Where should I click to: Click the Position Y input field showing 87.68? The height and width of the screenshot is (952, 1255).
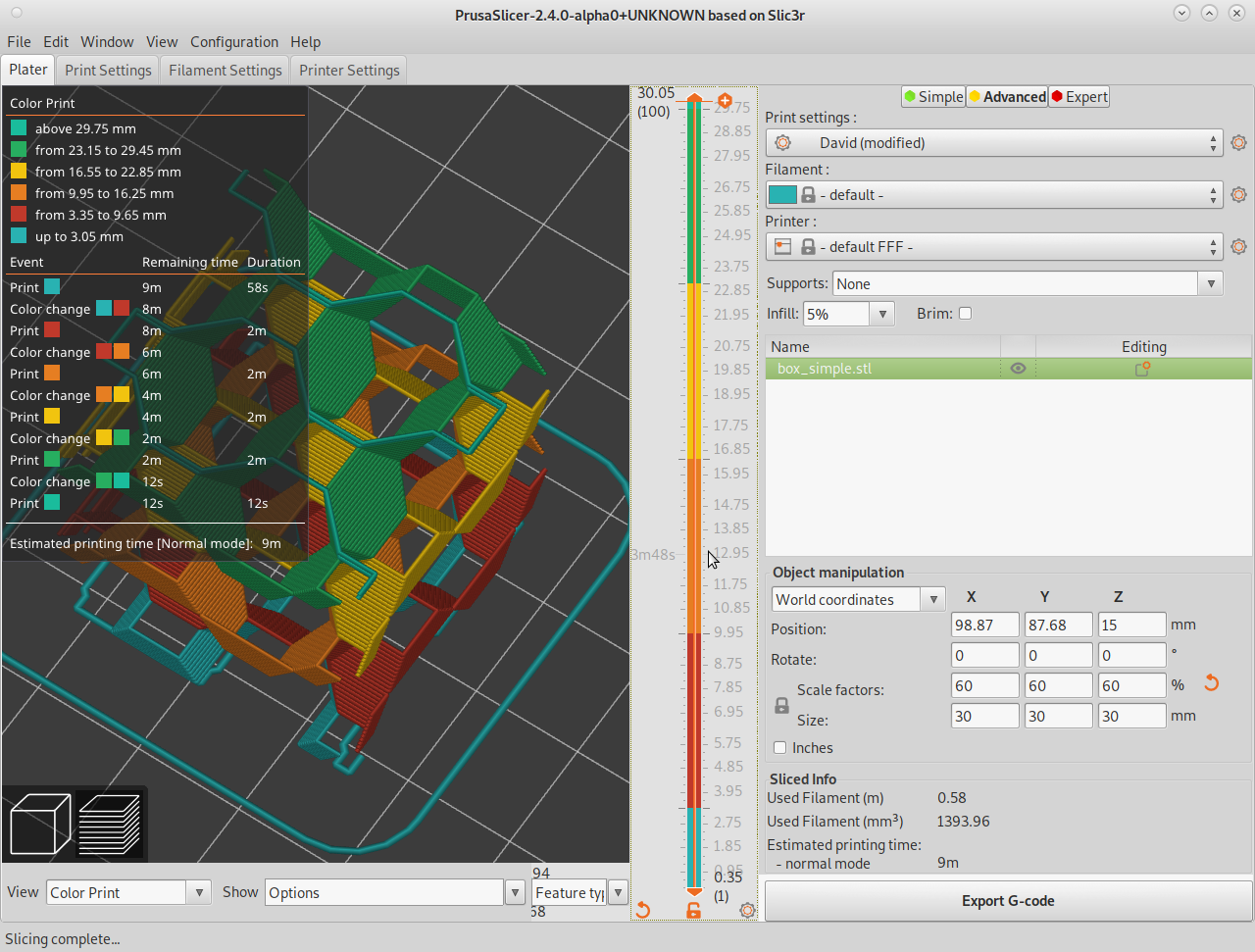[x=1059, y=625]
